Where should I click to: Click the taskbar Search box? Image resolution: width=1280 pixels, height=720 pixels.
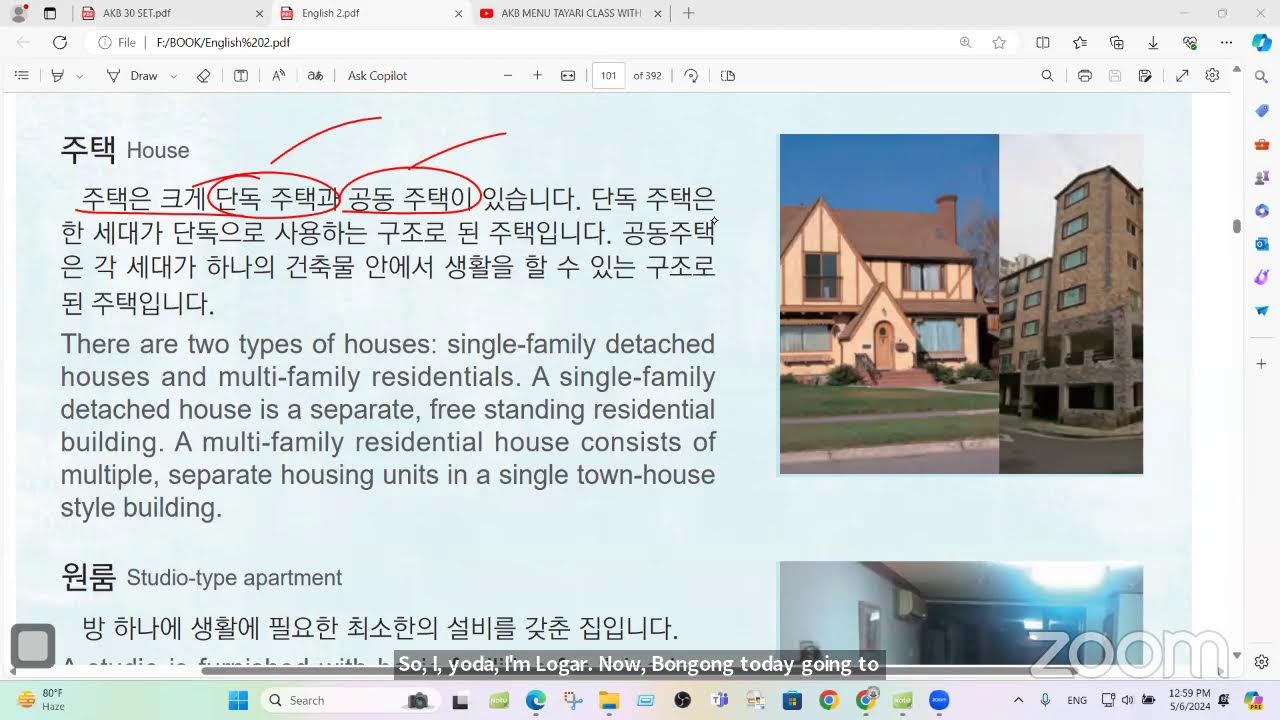[349, 700]
